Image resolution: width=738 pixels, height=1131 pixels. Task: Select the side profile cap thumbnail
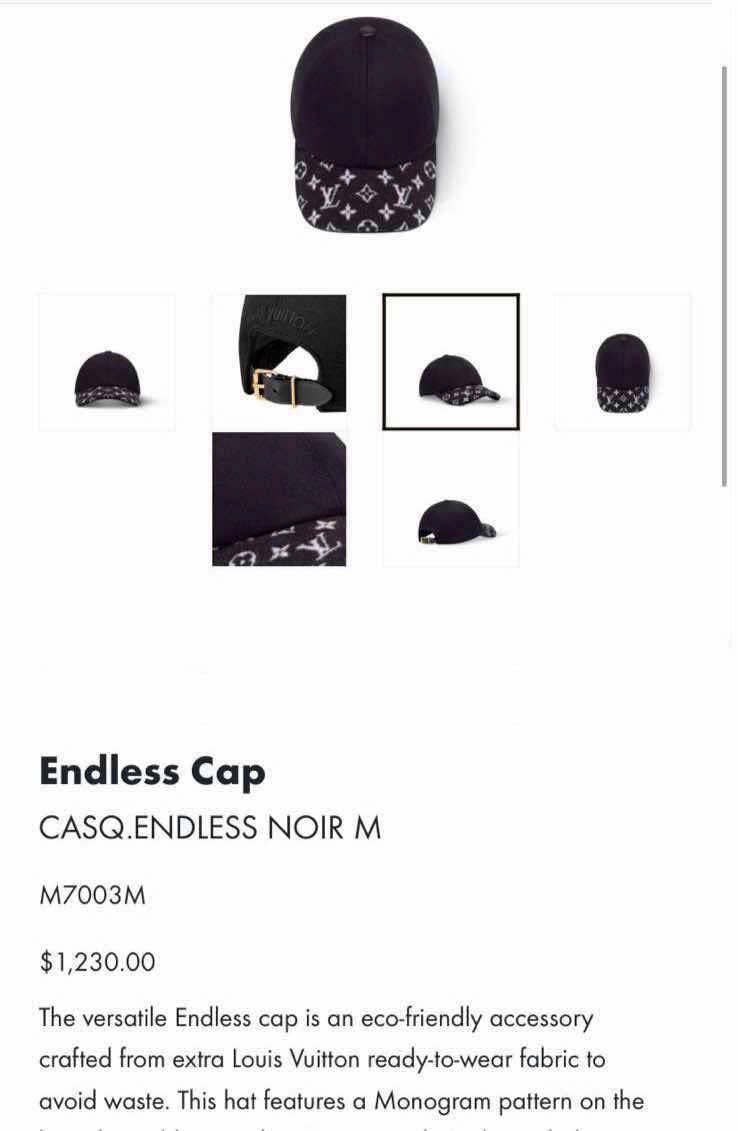(x=451, y=499)
